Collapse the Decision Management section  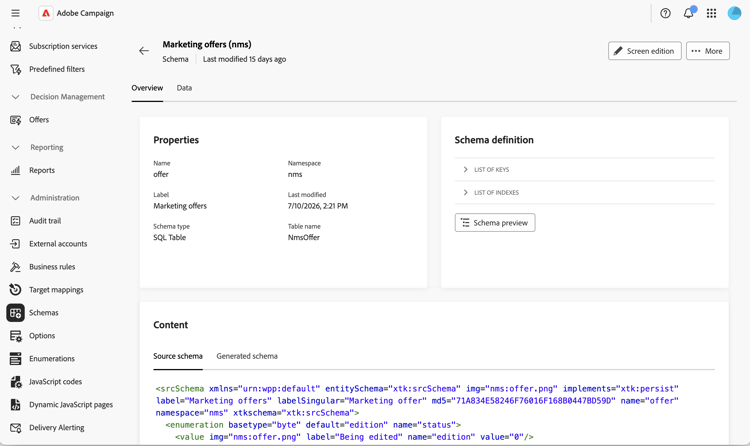coord(15,97)
